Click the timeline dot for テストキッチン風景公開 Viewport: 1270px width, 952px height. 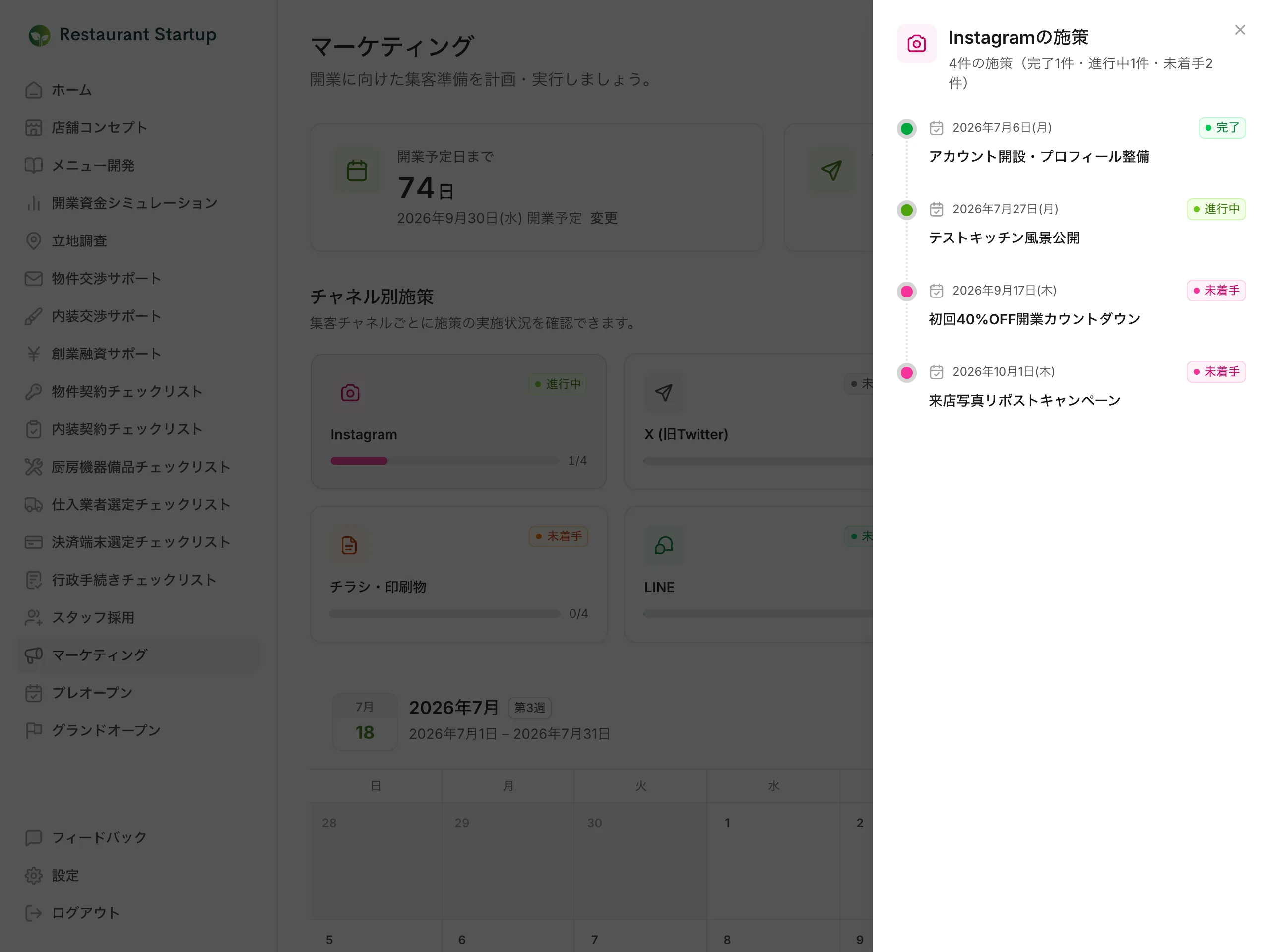point(906,210)
